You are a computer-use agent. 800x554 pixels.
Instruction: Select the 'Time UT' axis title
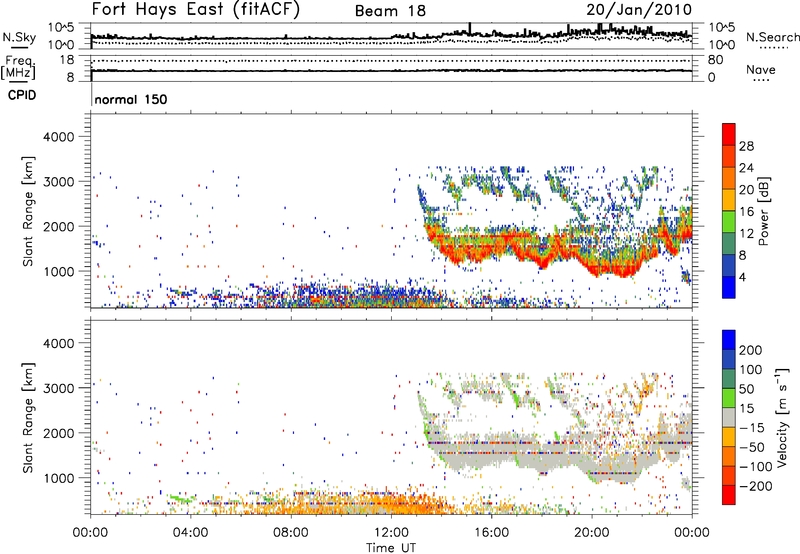pyautogui.click(x=391, y=547)
